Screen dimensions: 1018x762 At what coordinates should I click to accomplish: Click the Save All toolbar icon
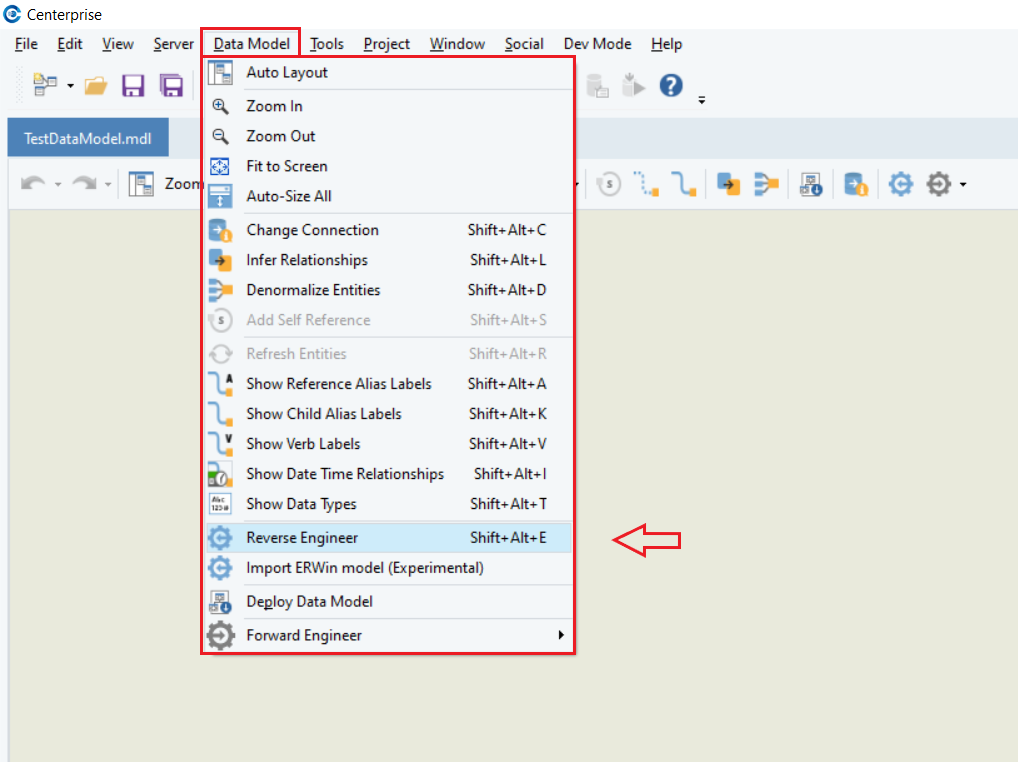172,86
